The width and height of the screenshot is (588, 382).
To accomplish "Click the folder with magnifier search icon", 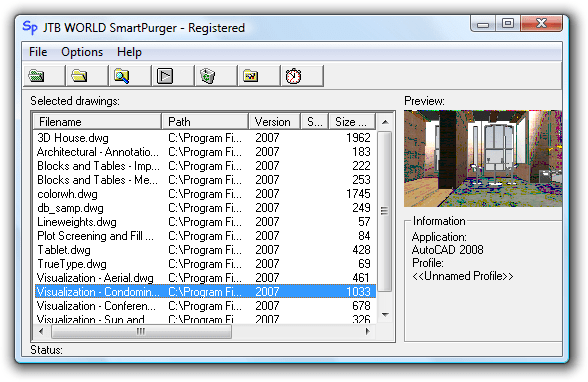I will click(x=122, y=76).
